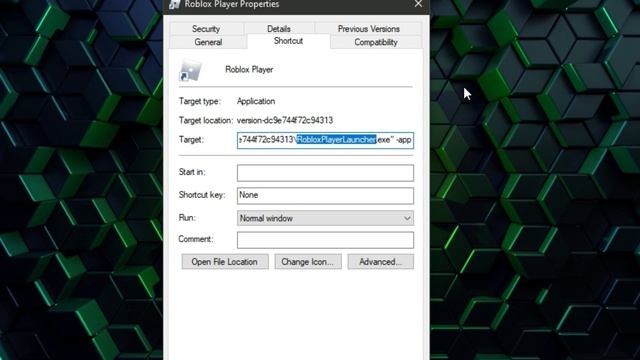Click the Open File Location button
The image size is (640, 360).
pyautogui.click(x=225, y=262)
